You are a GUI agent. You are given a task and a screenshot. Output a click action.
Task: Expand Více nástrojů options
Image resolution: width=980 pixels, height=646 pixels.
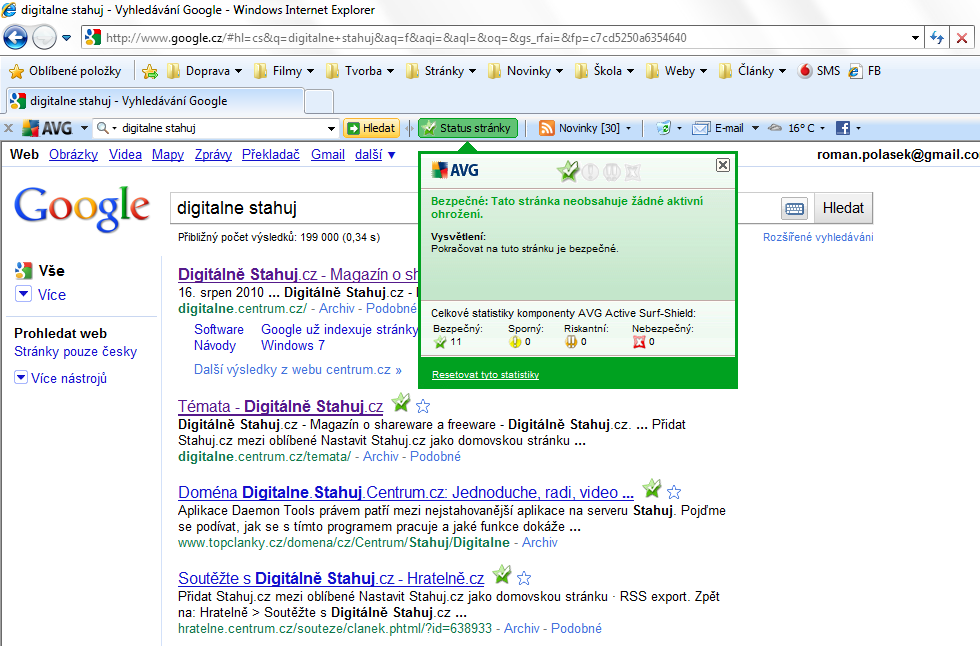[61, 378]
